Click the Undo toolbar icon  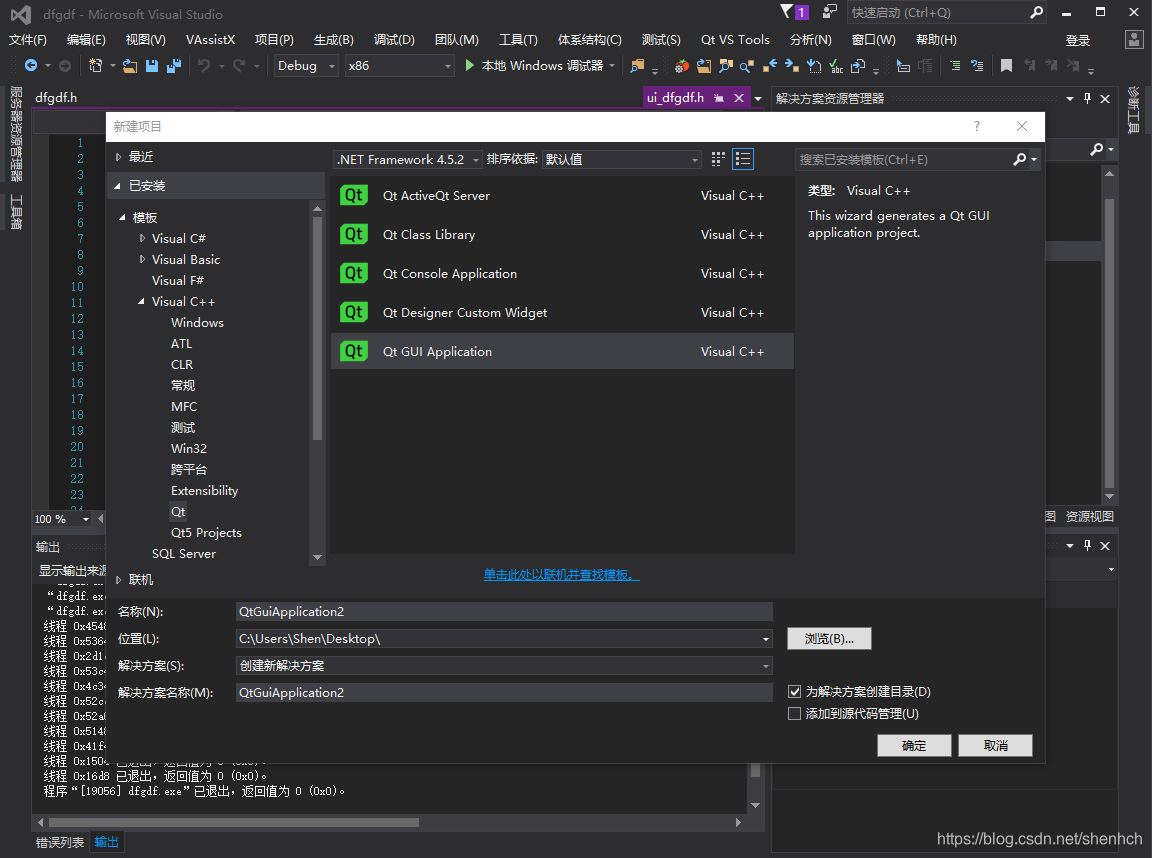[204, 65]
